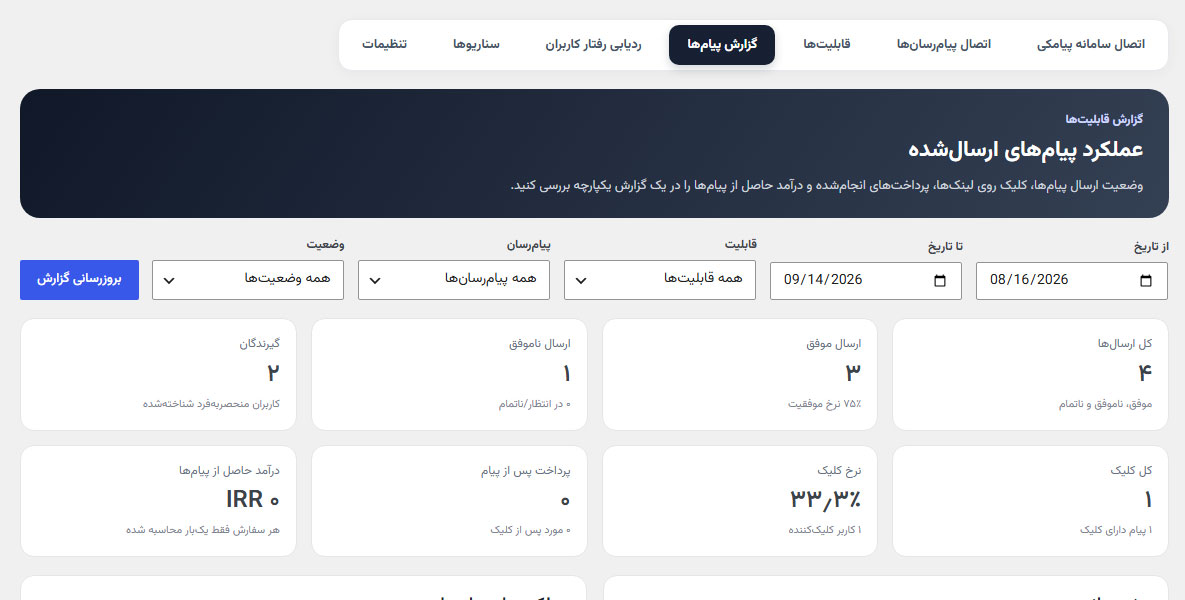Viewport: 1185px width, 600px height.
Task: Switch to the اتصال پیام‌رسان‌ها tab
Action: click(x=943, y=44)
